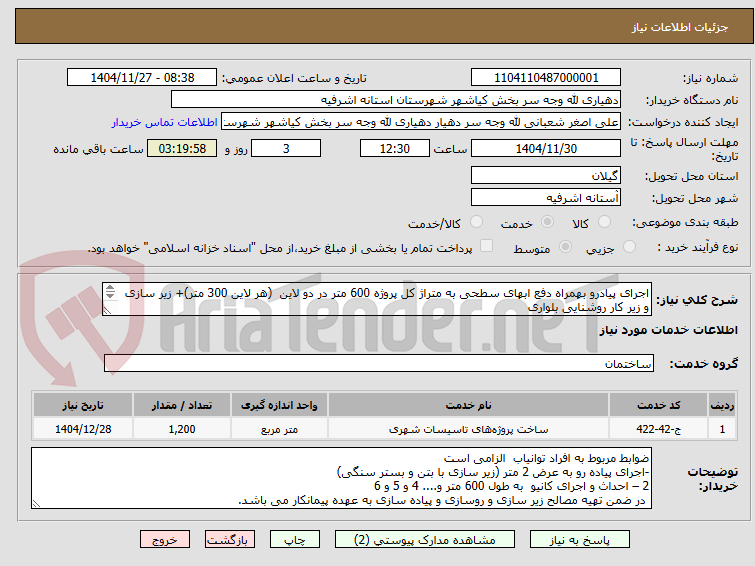
Task: Select the متوسط purchase type radio
Action: click(565, 247)
